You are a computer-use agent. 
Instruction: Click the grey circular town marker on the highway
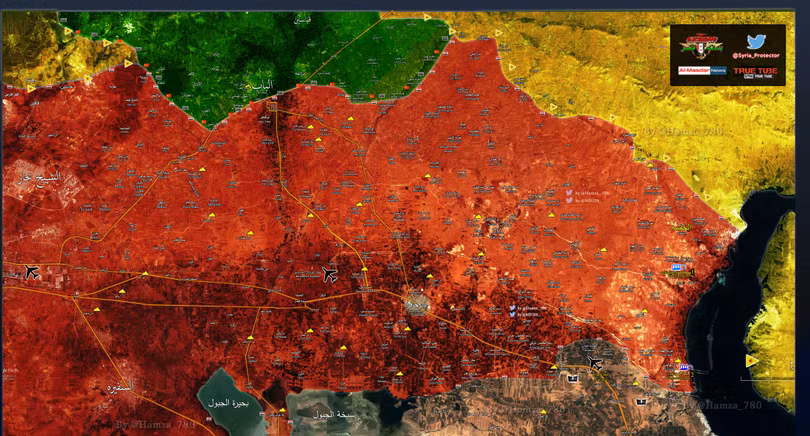click(416, 304)
